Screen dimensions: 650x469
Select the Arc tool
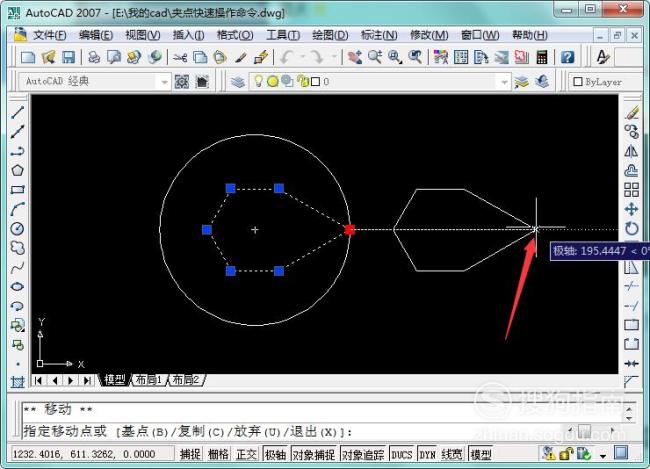[x=17, y=209]
